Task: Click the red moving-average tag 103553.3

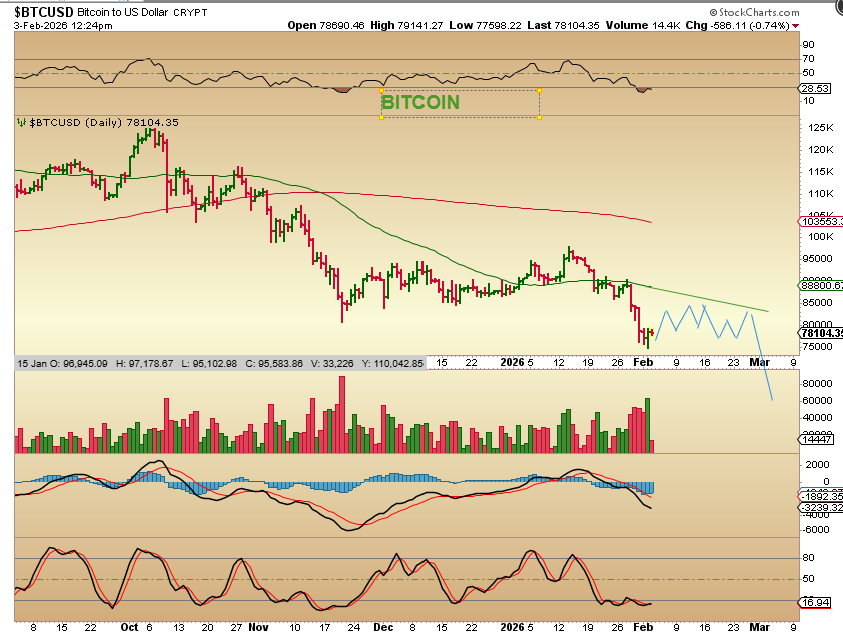Action: (821, 222)
